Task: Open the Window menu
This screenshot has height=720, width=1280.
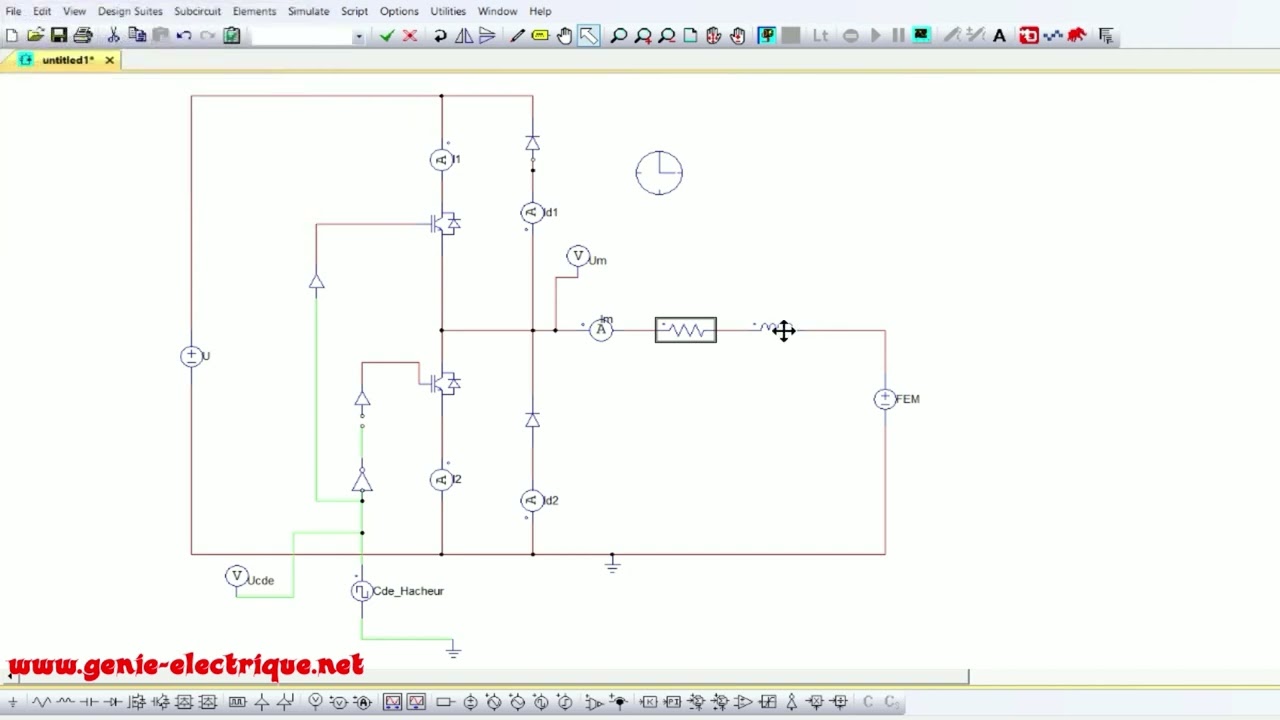Action: [497, 11]
